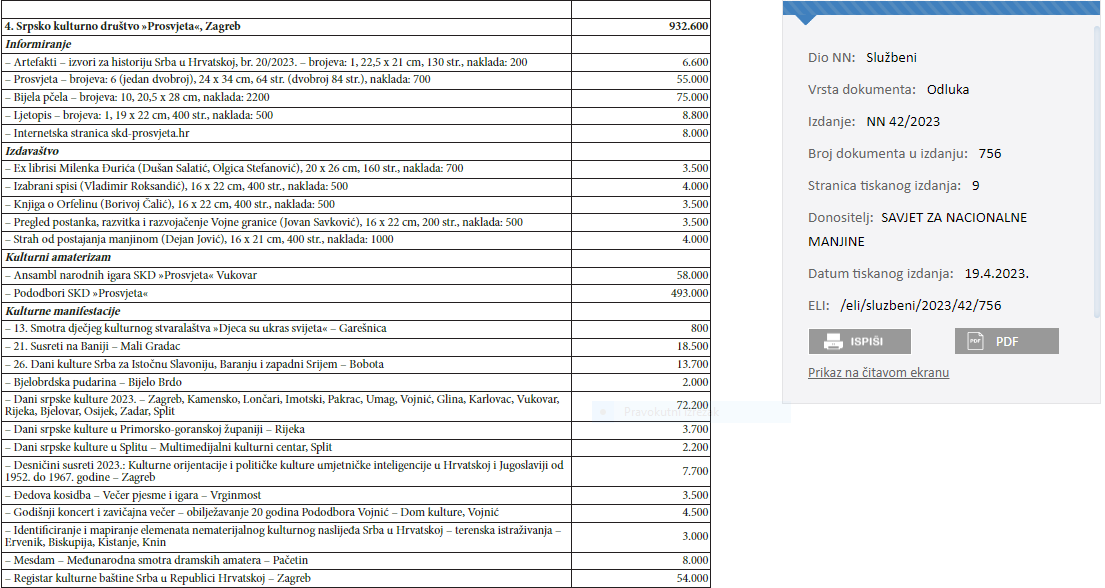This screenshot has width=1105, height=588.
Task: Click the 'Informiranje' section heading
Action: 38,45
